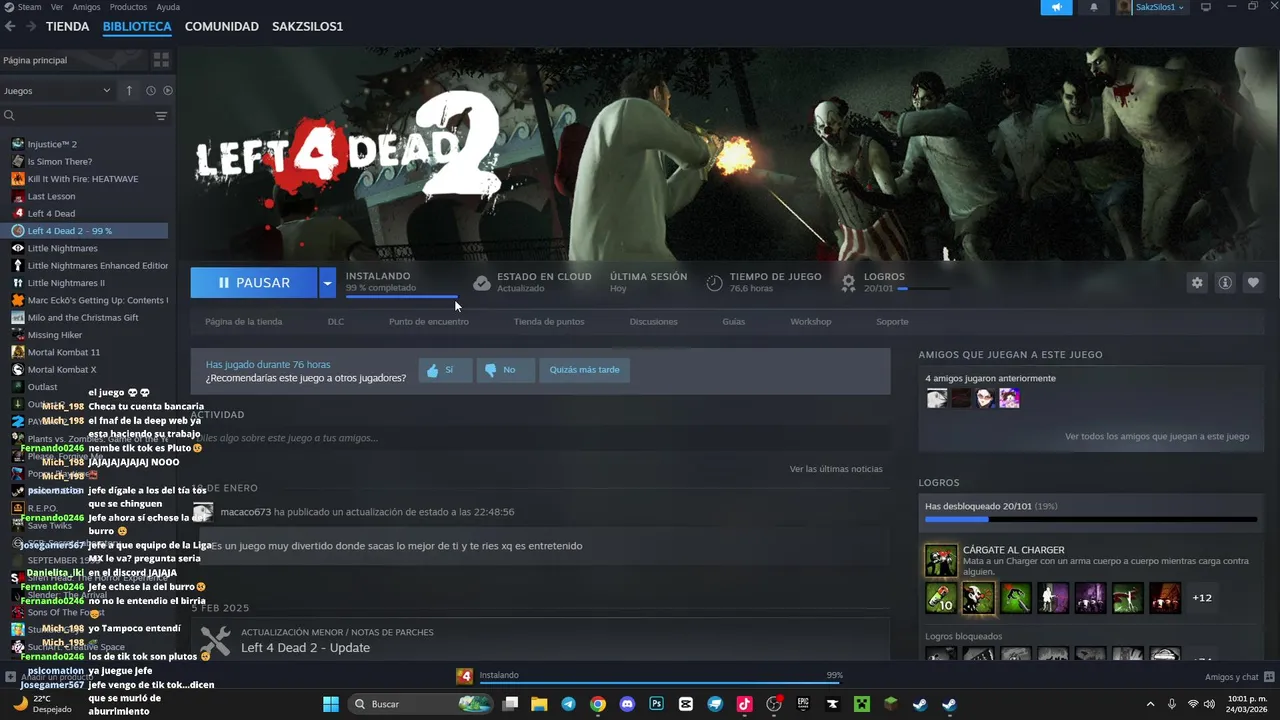
Task: Open the Ver menu
Action: coord(57,7)
